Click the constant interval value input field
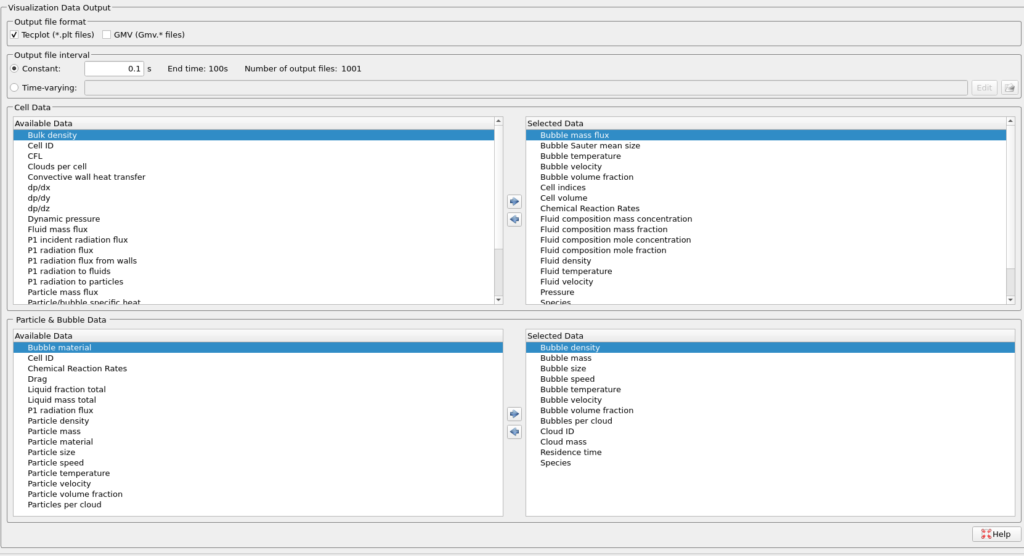Image resolution: width=1024 pixels, height=556 pixels. point(113,69)
